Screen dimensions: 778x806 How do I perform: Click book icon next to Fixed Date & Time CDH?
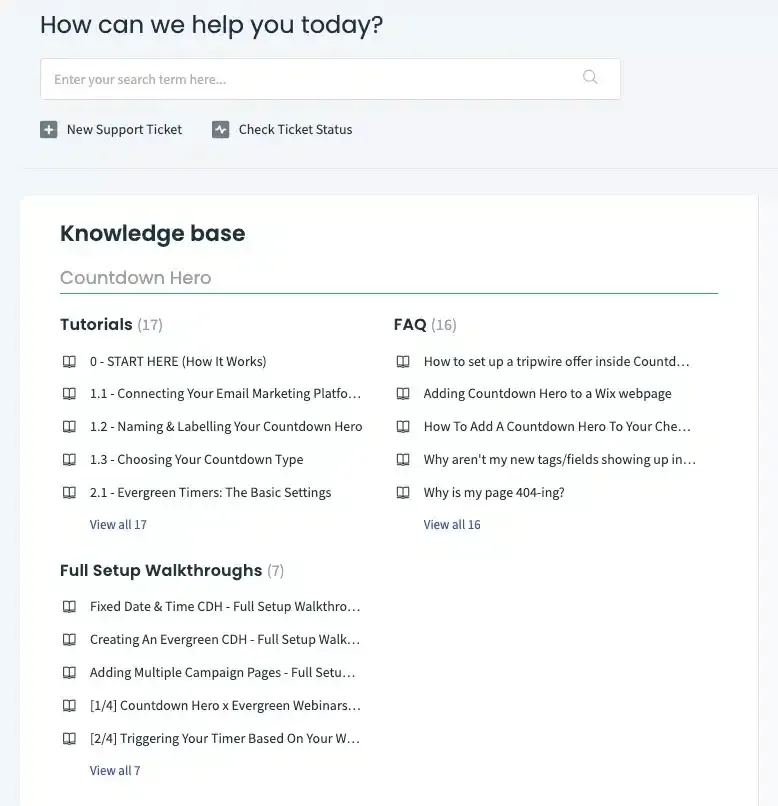tap(69, 607)
